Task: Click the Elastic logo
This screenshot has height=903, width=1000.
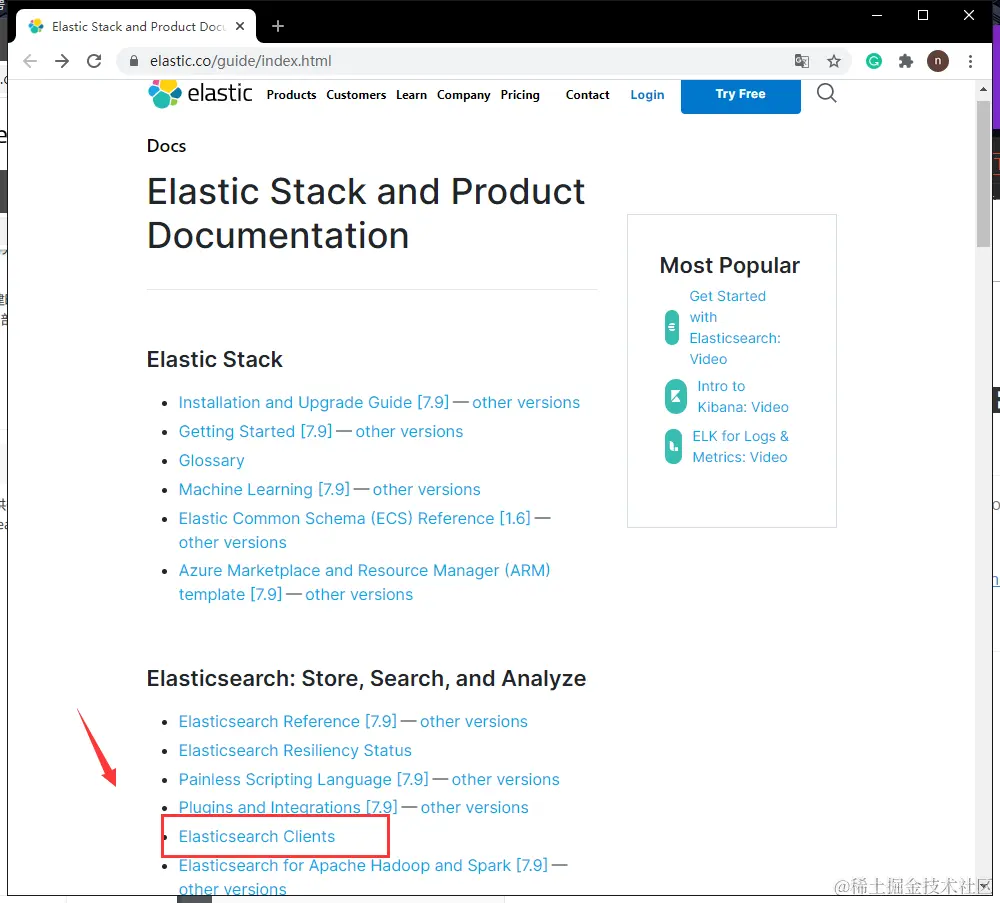Action: [x=201, y=94]
